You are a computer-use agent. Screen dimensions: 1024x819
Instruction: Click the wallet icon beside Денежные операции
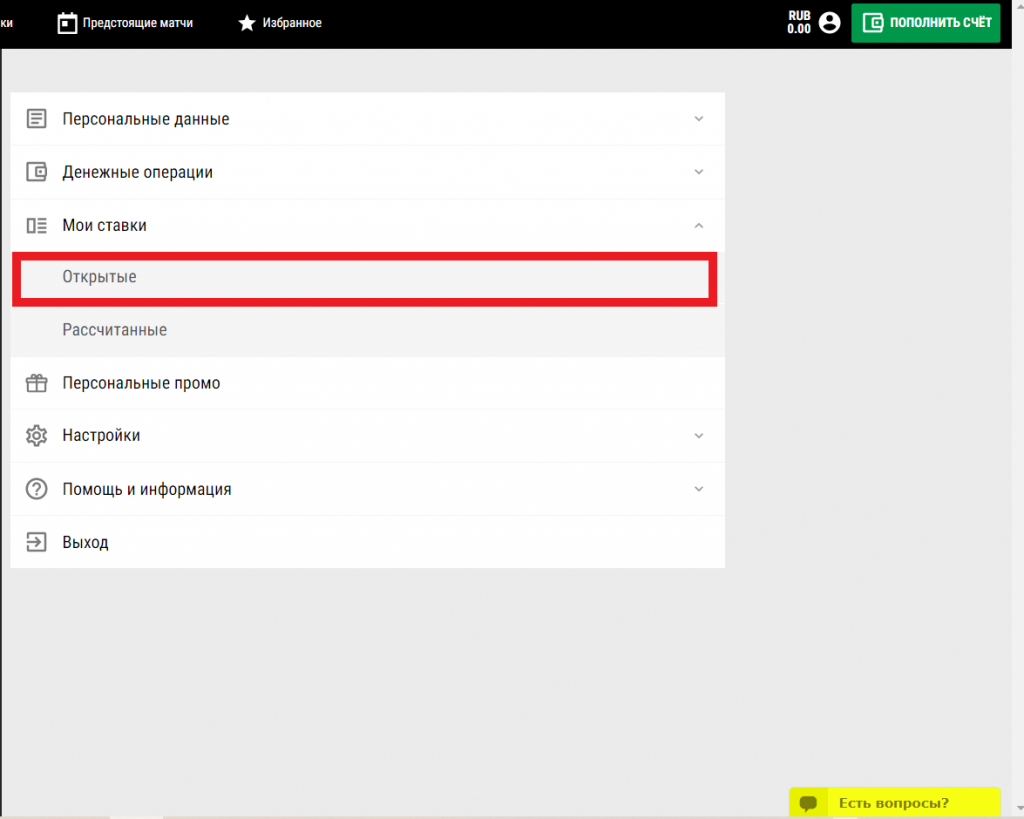(x=36, y=172)
